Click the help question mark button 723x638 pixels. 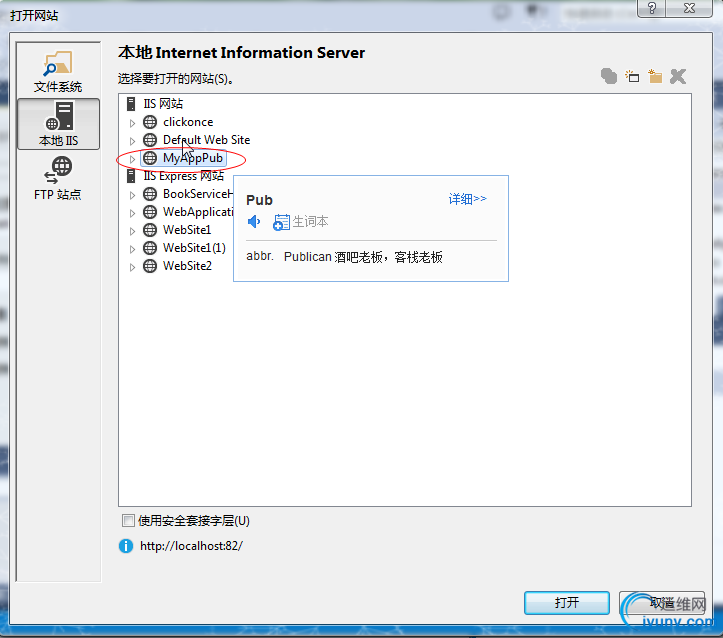[x=652, y=8]
